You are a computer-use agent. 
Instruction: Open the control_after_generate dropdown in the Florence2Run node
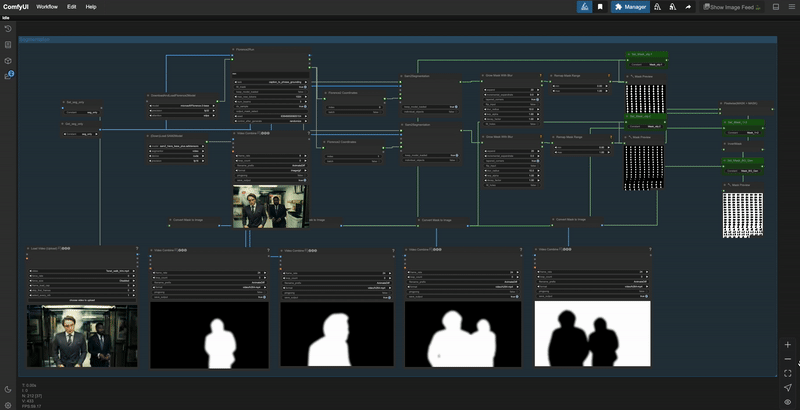pyautogui.click(x=270, y=121)
